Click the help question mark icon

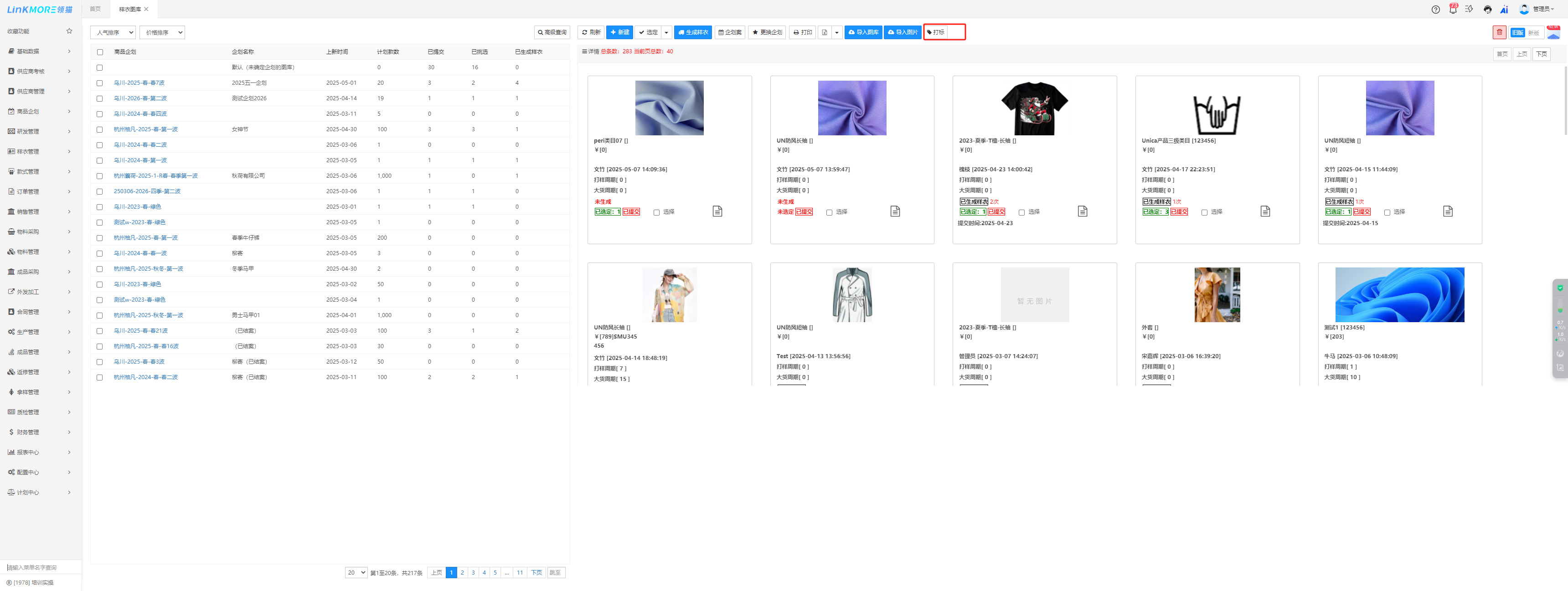(1435, 9)
